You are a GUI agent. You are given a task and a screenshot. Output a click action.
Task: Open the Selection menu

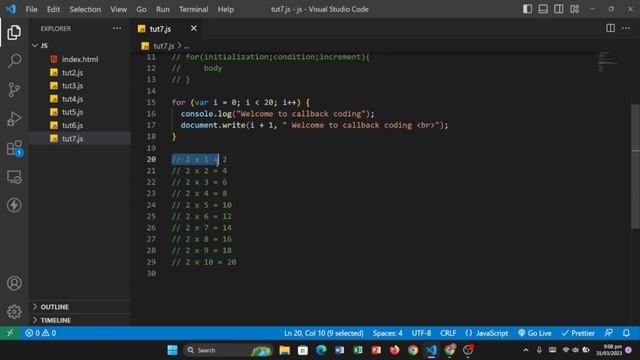click(x=85, y=9)
